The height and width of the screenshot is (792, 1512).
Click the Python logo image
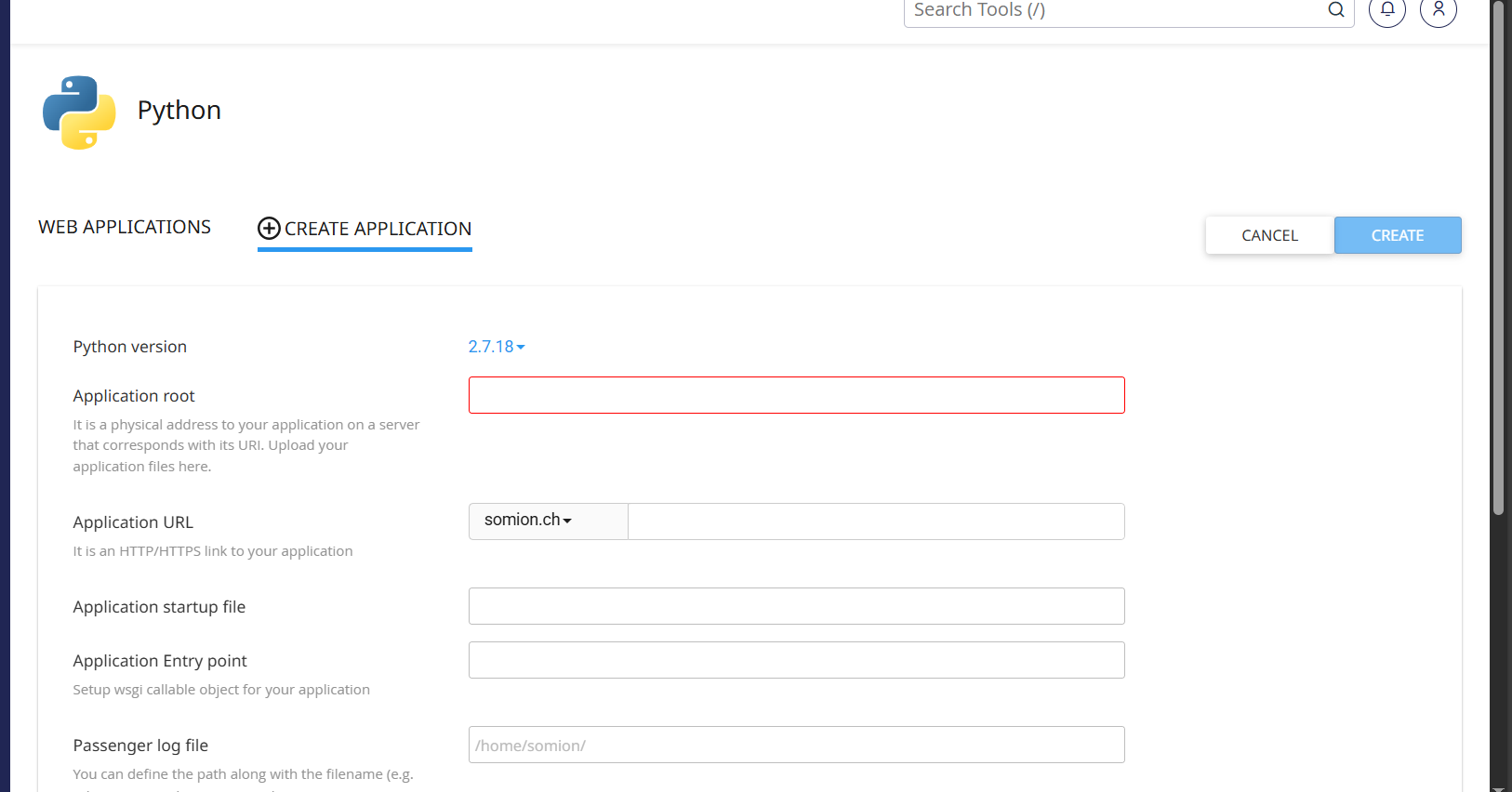click(x=79, y=112)
